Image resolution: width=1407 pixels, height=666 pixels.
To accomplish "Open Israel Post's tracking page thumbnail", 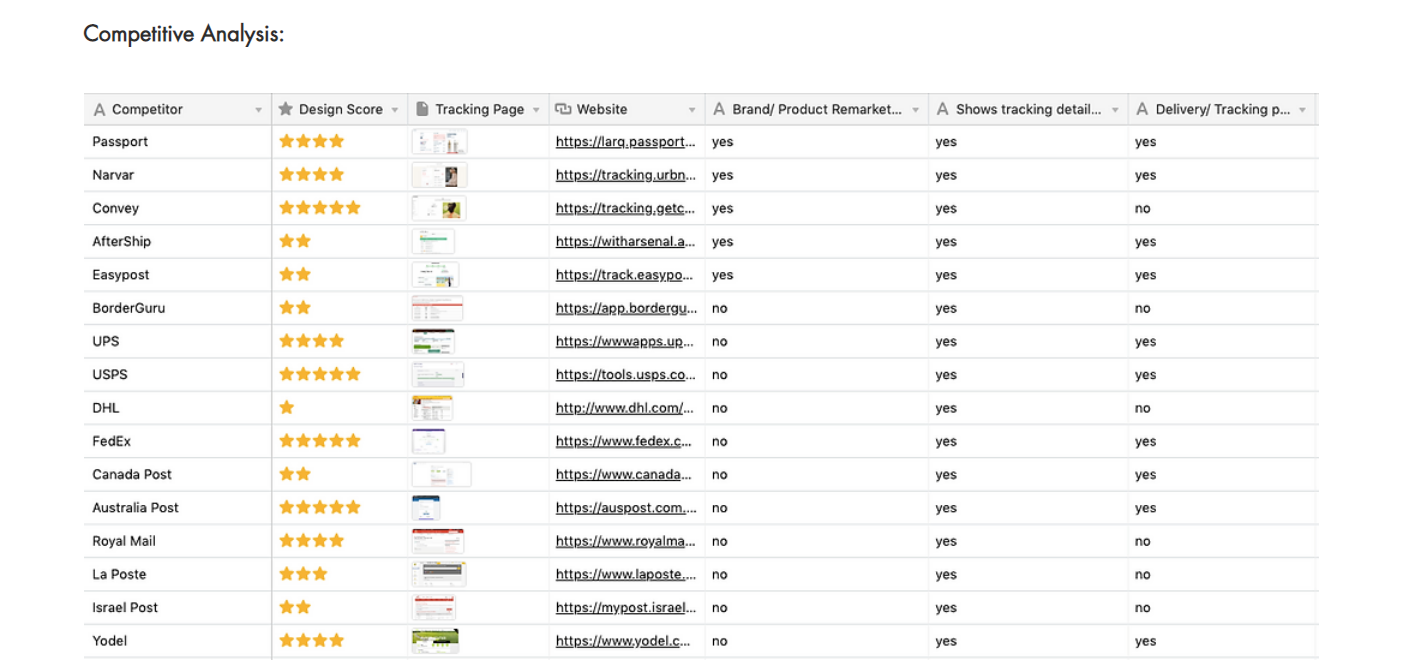I will click(435, 607).
